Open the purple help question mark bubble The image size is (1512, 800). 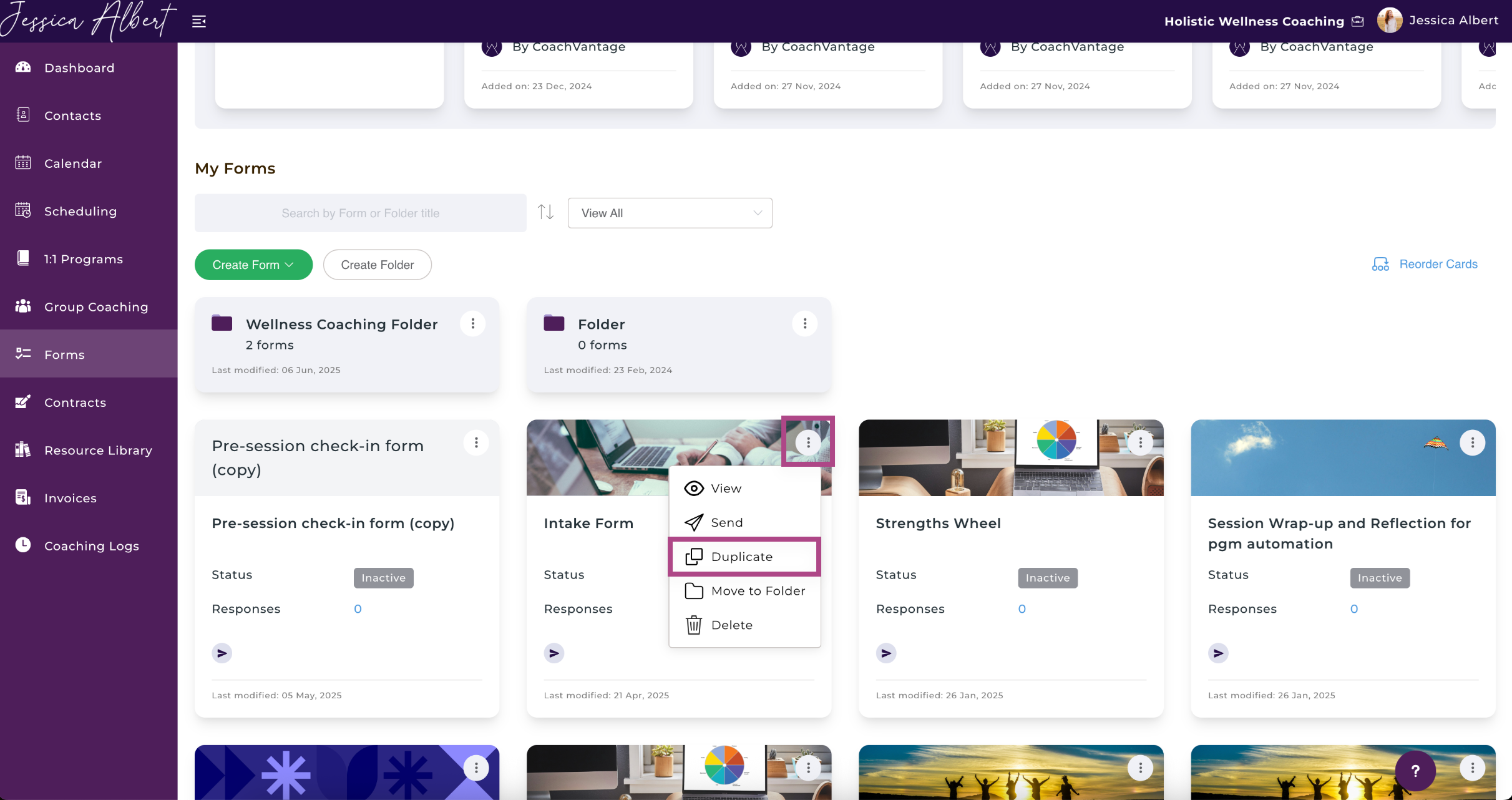(1415, 771)
